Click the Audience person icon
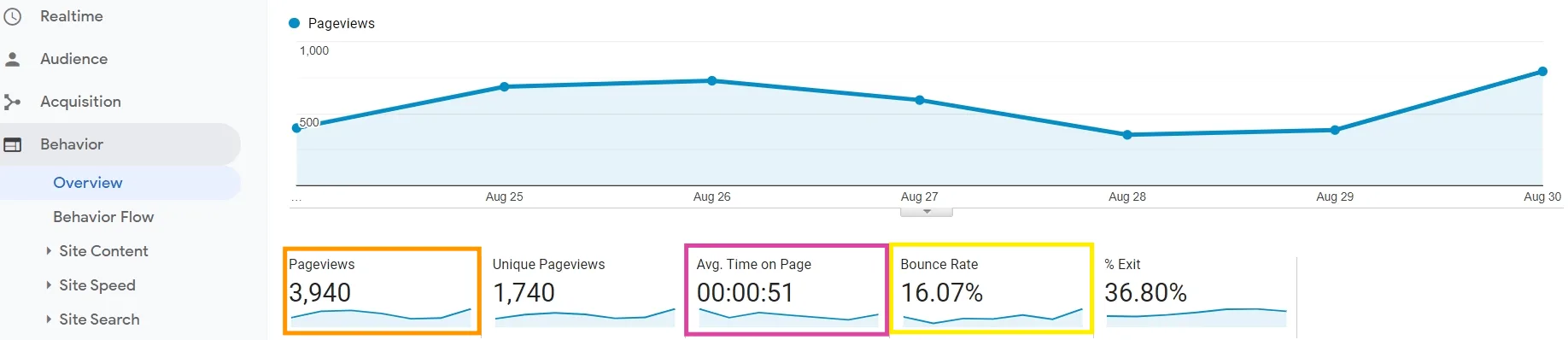Viewport: 1568px width, 340px height. tap(13, 59)
